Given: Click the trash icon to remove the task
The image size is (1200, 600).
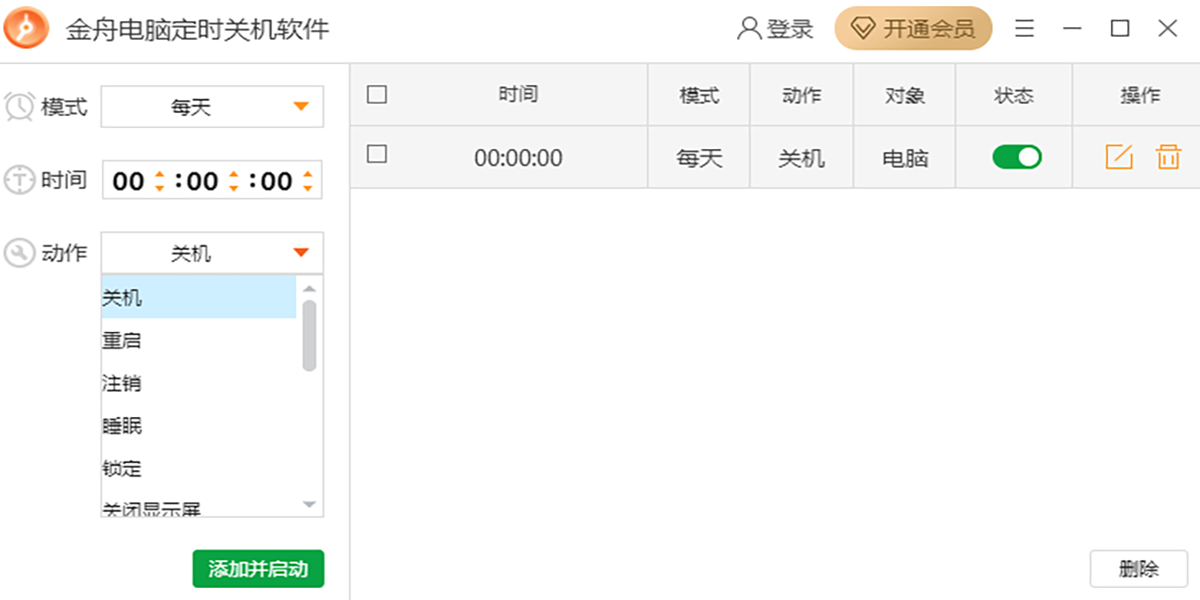Looking at the screenshot, I should click(1167, 156).
